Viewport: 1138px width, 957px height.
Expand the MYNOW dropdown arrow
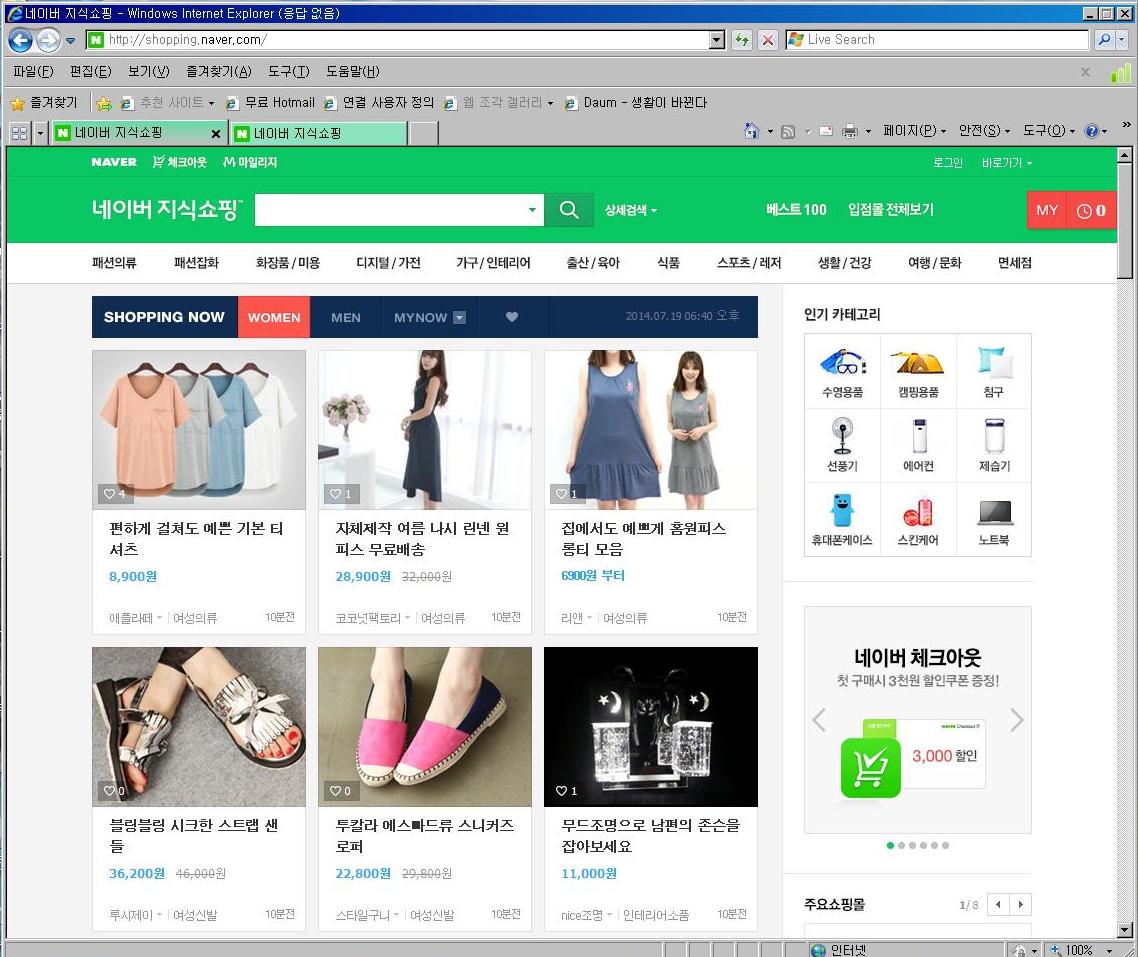click(459, 317)
